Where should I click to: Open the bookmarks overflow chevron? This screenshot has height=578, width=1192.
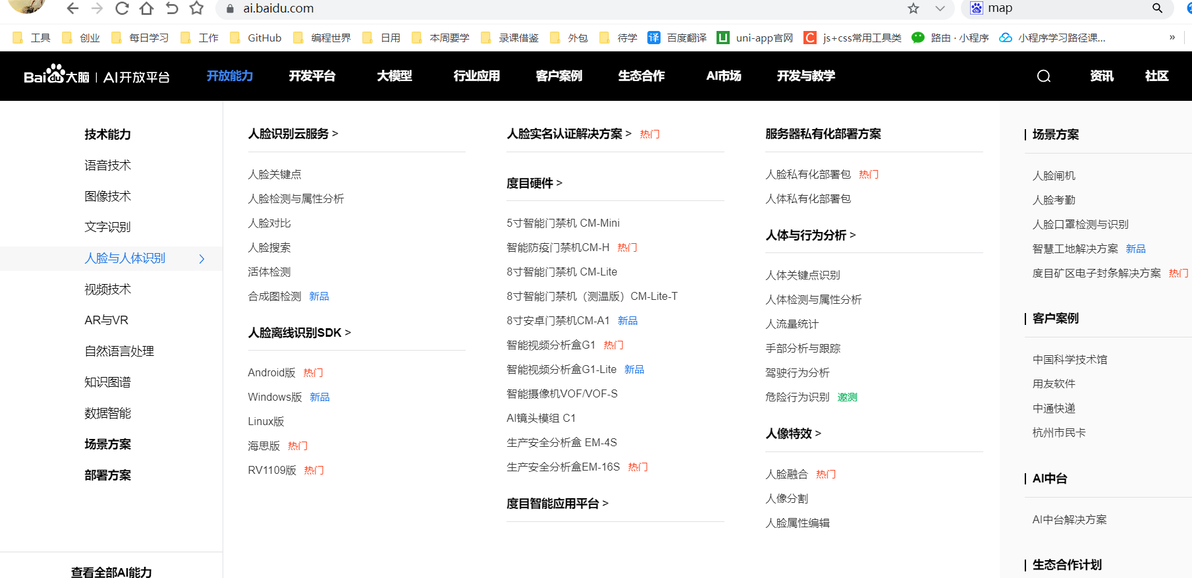point(1171,37)
